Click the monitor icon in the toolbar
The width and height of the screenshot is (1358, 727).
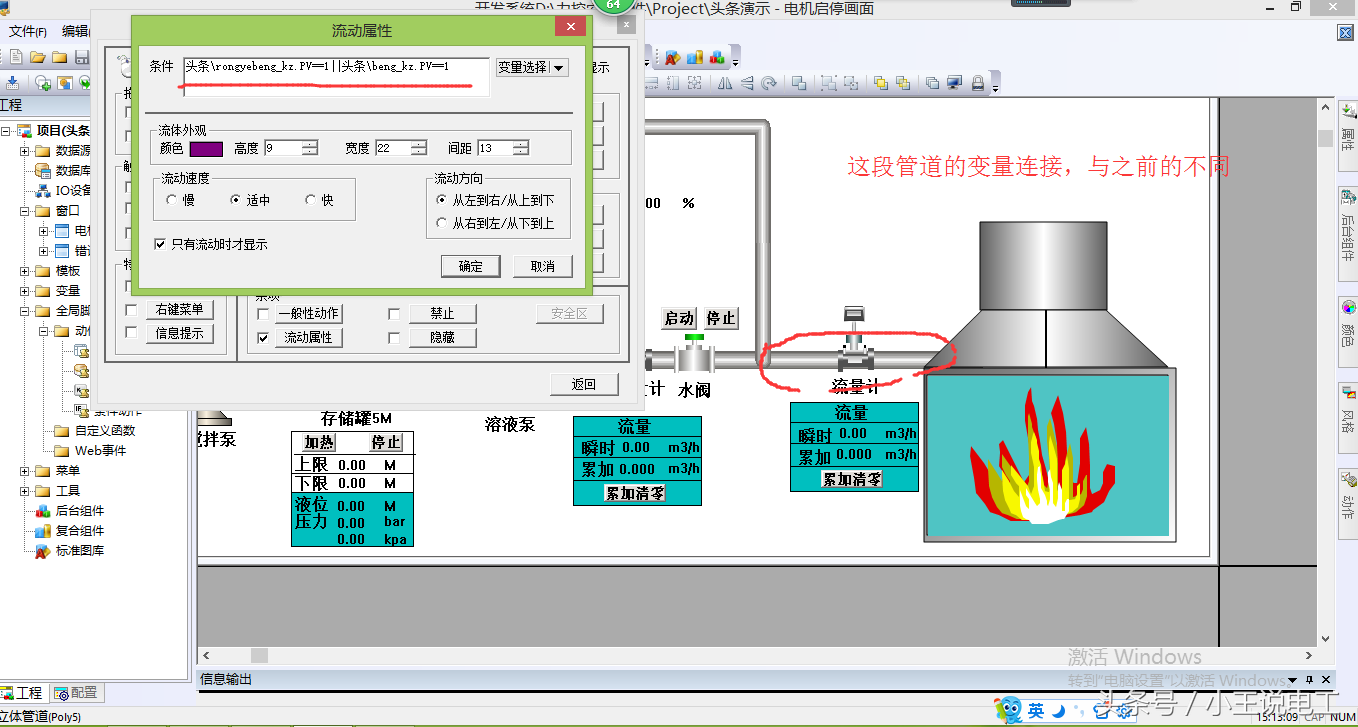click(955, 83)
